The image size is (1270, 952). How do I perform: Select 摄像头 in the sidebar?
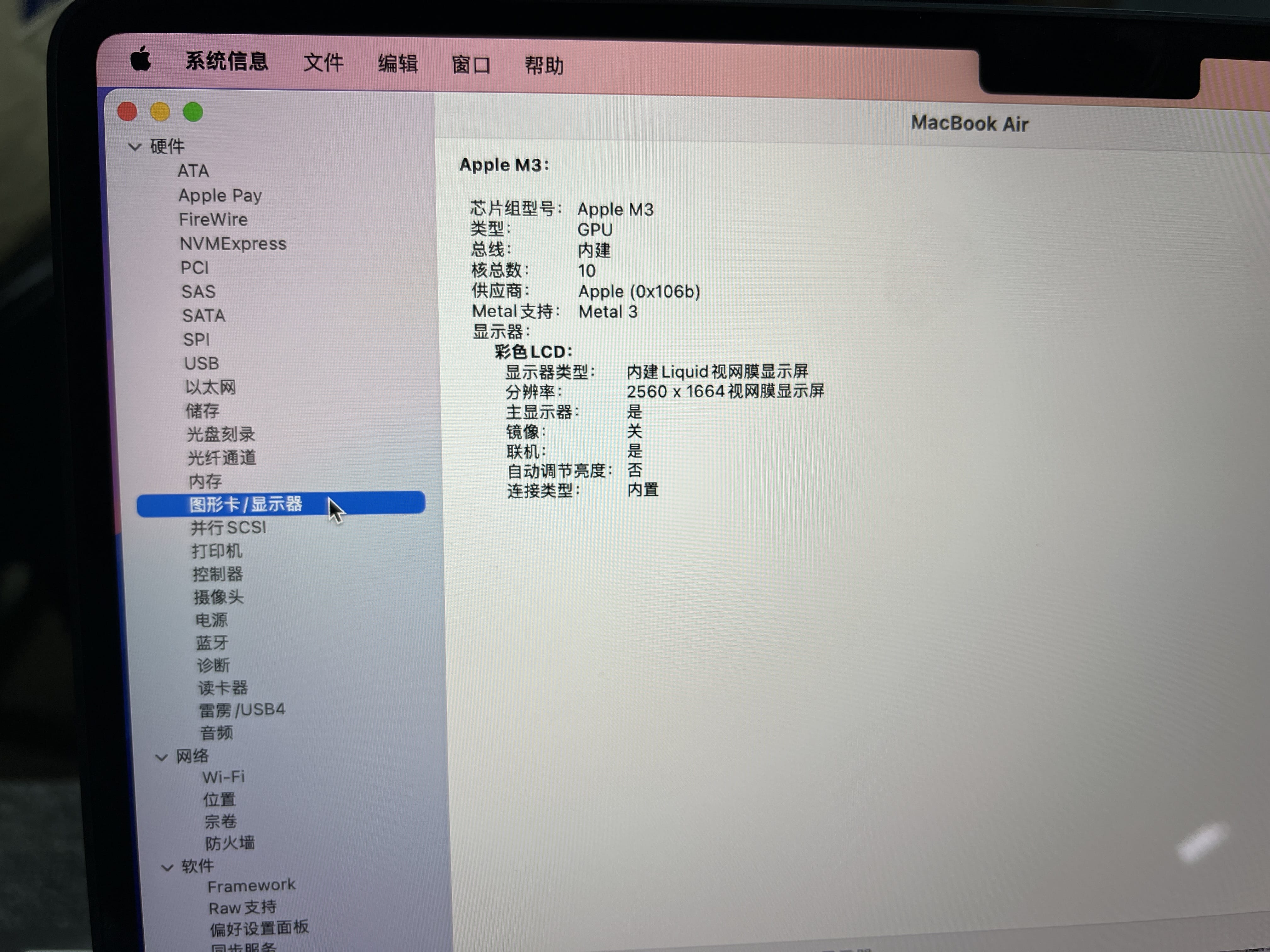[x=219, y=598]
